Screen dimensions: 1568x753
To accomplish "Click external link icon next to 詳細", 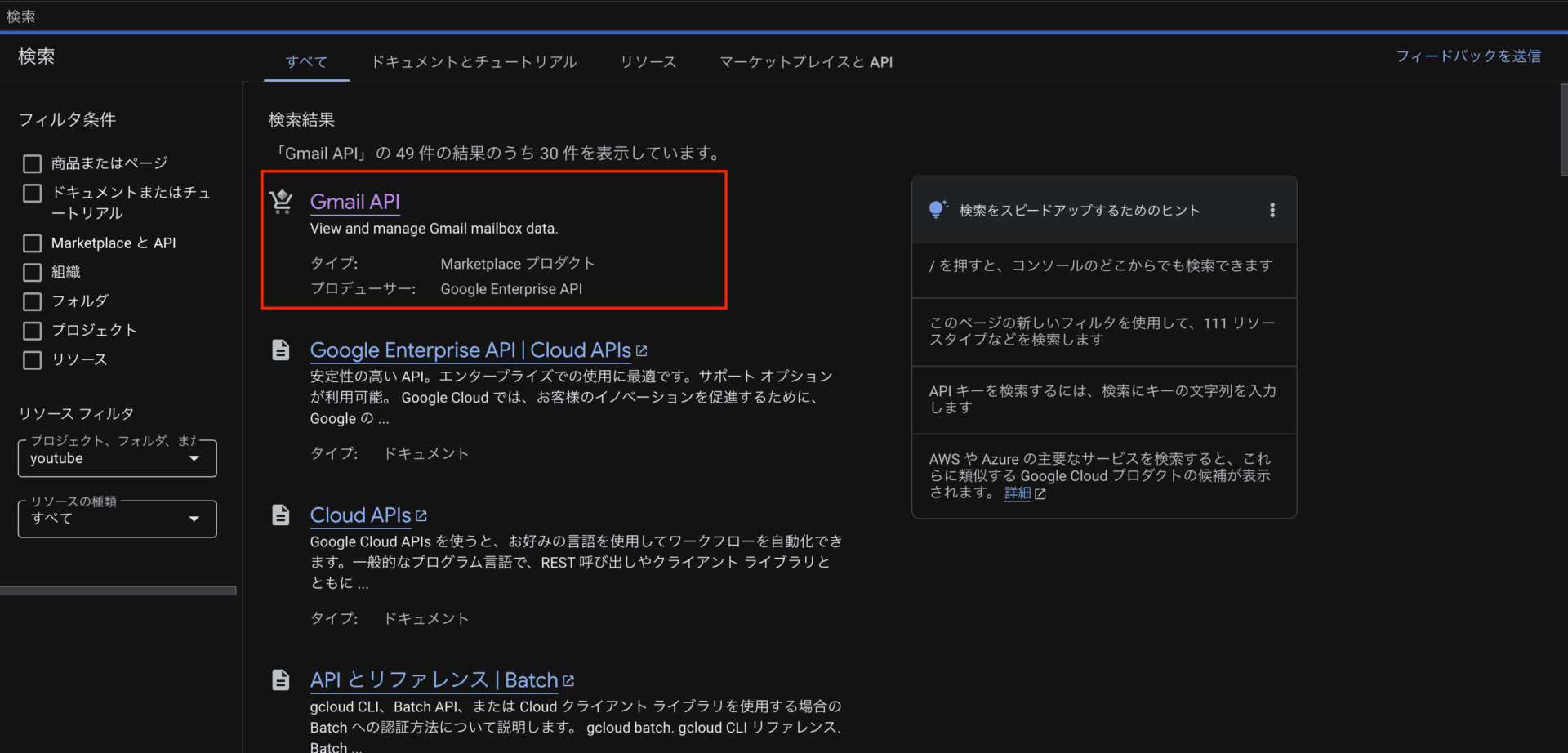I will (1040, 494).
